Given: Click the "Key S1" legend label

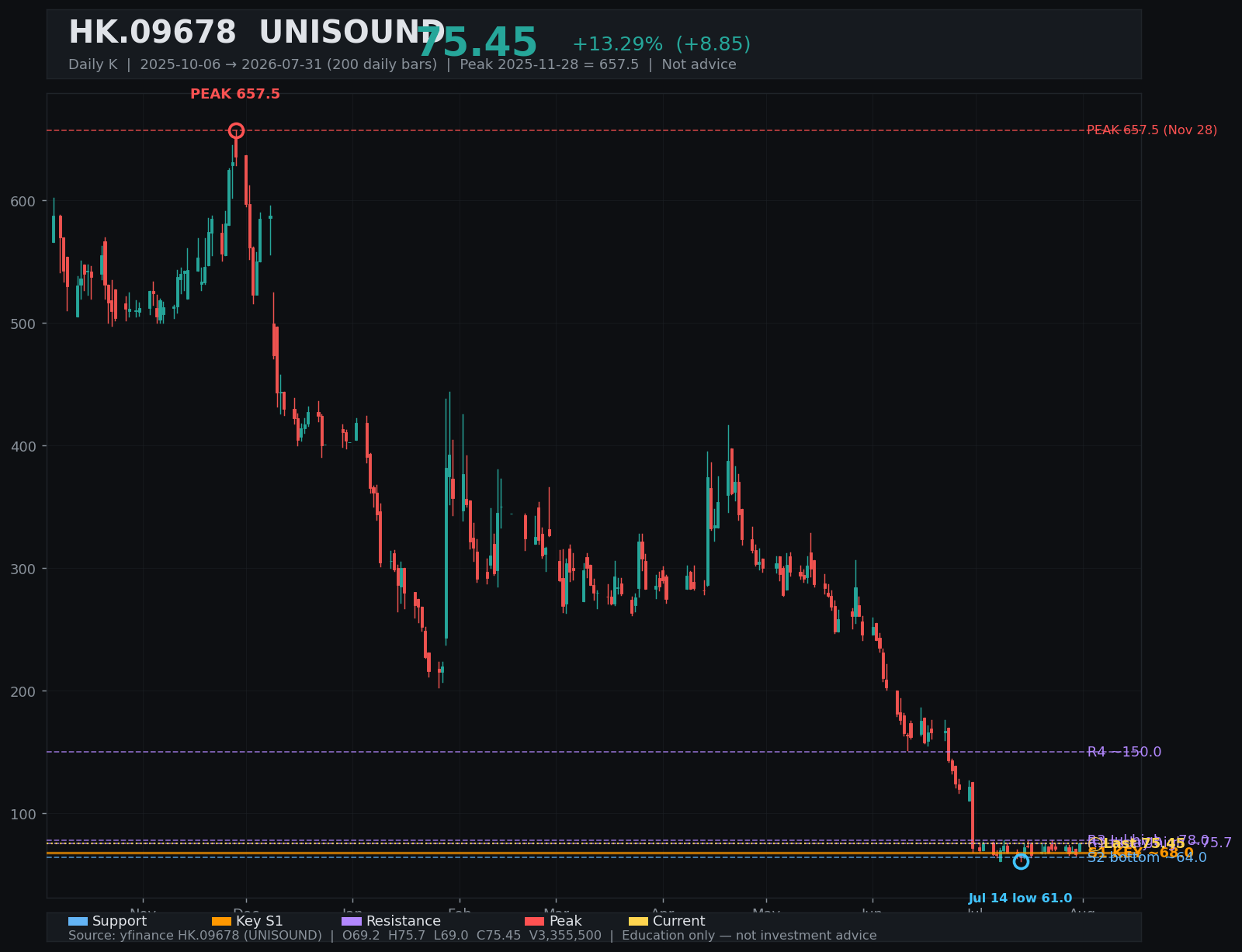Looking at the screenshot, I should (259, 922).
